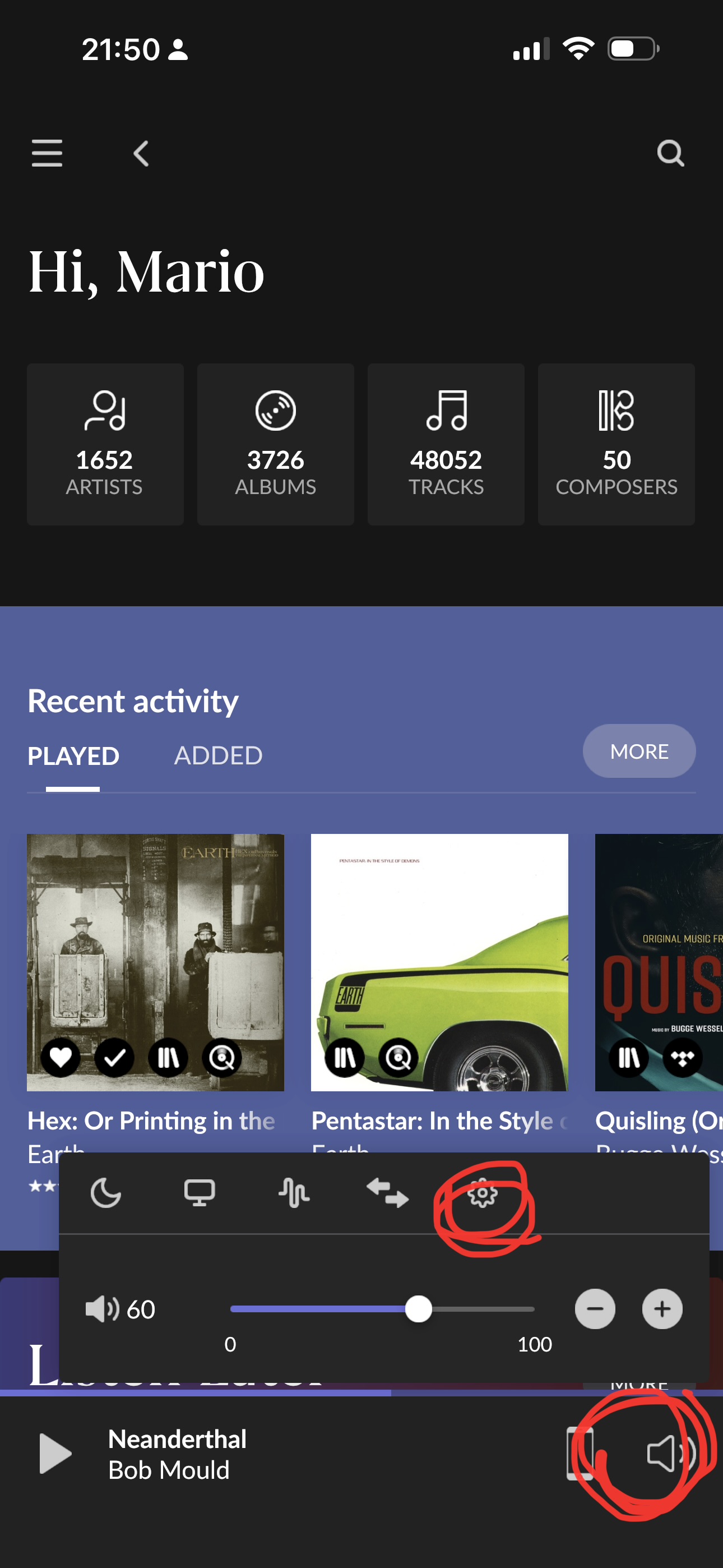This screenshot has height=1568, width=723.
Task: Open the search magnifier
Action: (x=670, y=154)
